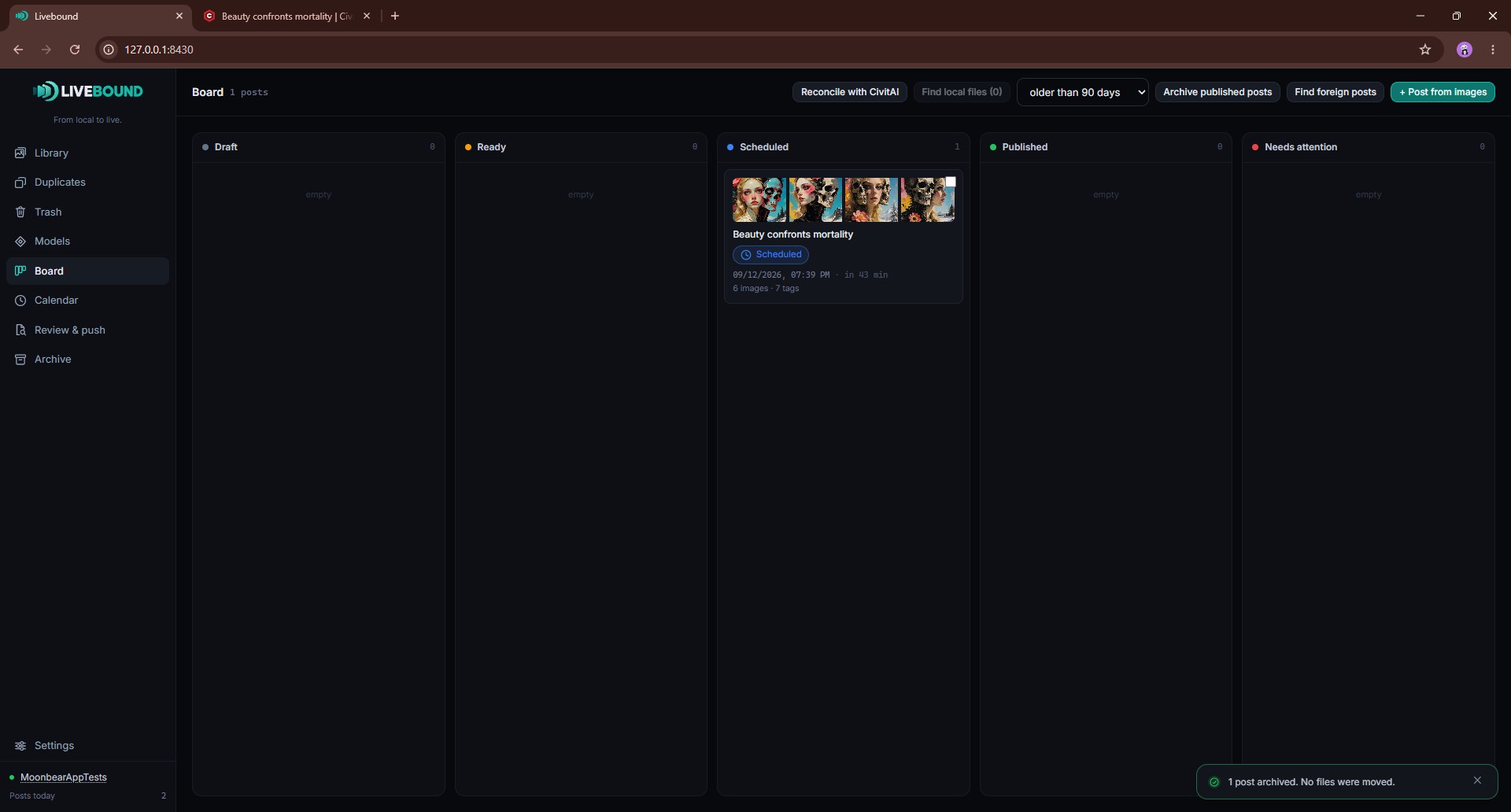
Task: Dismiss the "1 post archived" notification
Action: point(1477,781)
